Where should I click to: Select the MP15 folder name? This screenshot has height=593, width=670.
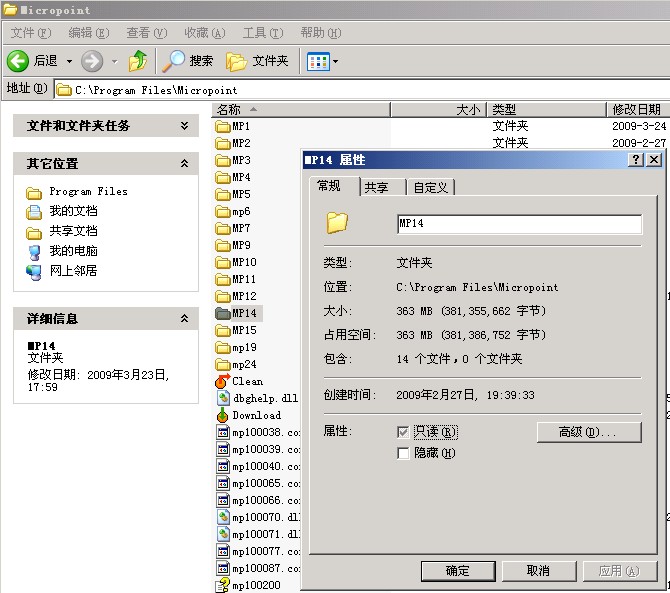[244, 331]
